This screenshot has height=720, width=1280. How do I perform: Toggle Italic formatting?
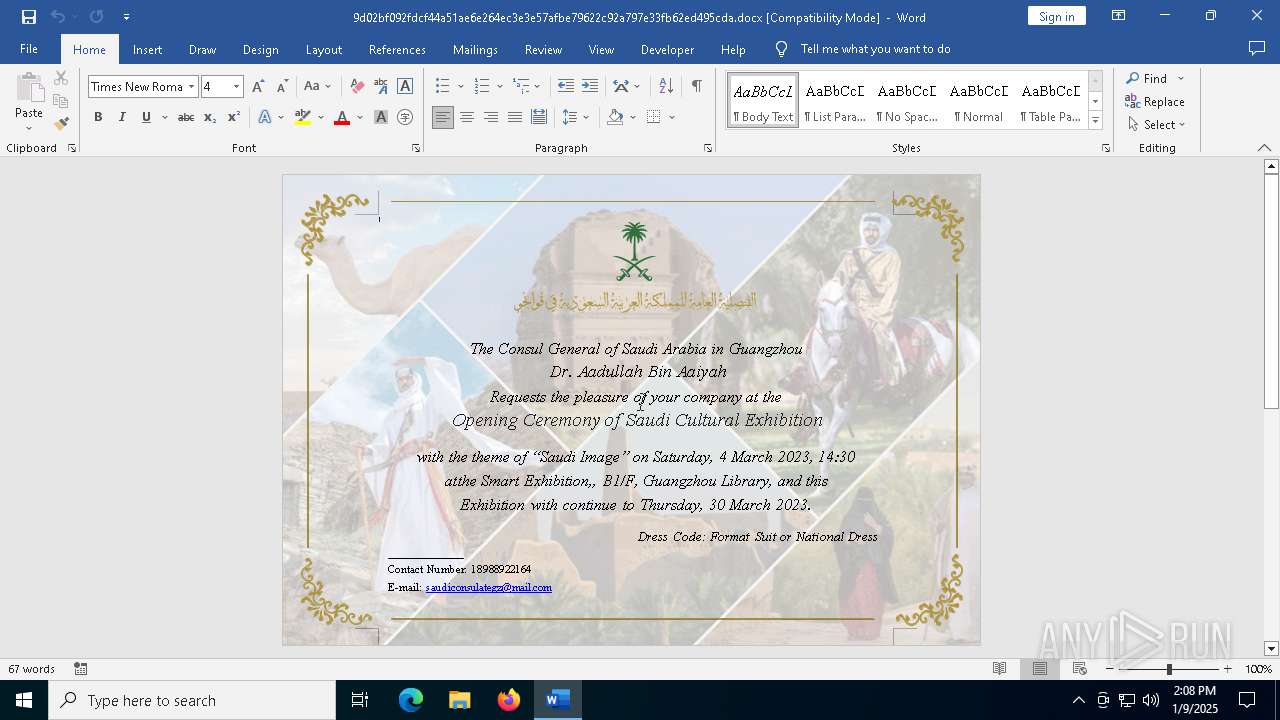122,118
